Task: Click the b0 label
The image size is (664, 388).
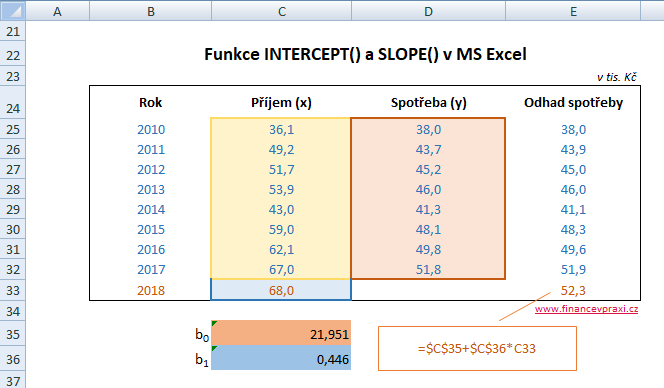Action: (202, 335)
